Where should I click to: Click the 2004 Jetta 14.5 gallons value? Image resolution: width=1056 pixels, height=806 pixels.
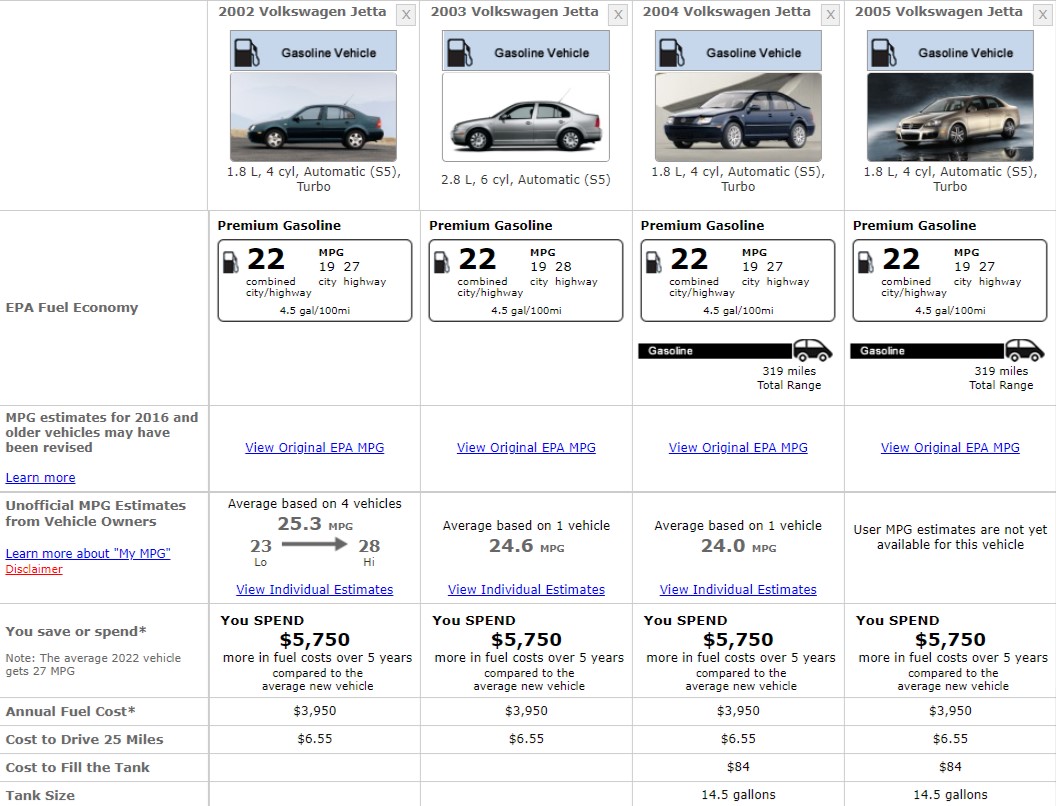tap(738, 795)
